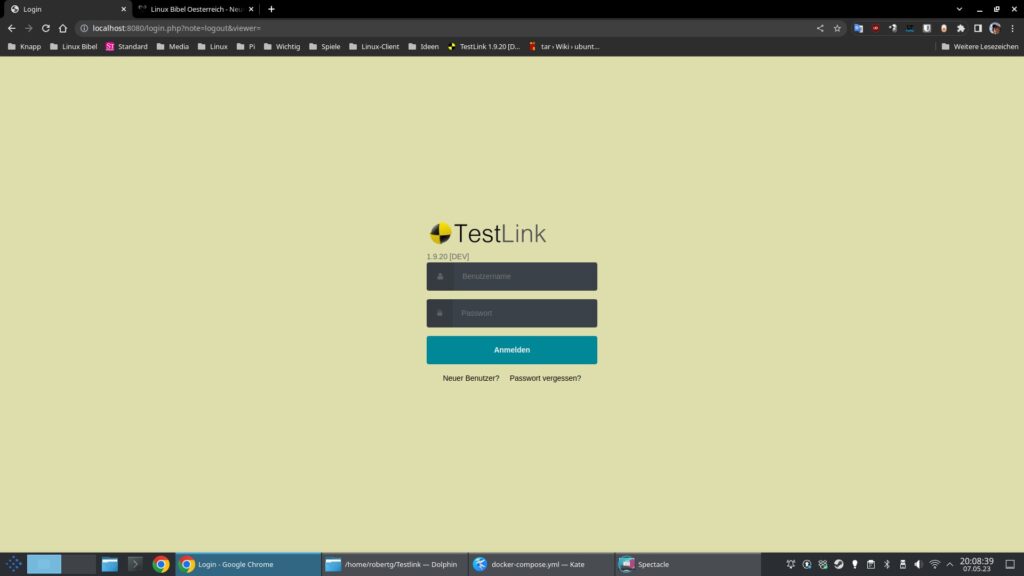The width and height of the screenshot is (1024, 576).
Task: Open the volume speaker tray icon
Action: click(x=918, y=564)
